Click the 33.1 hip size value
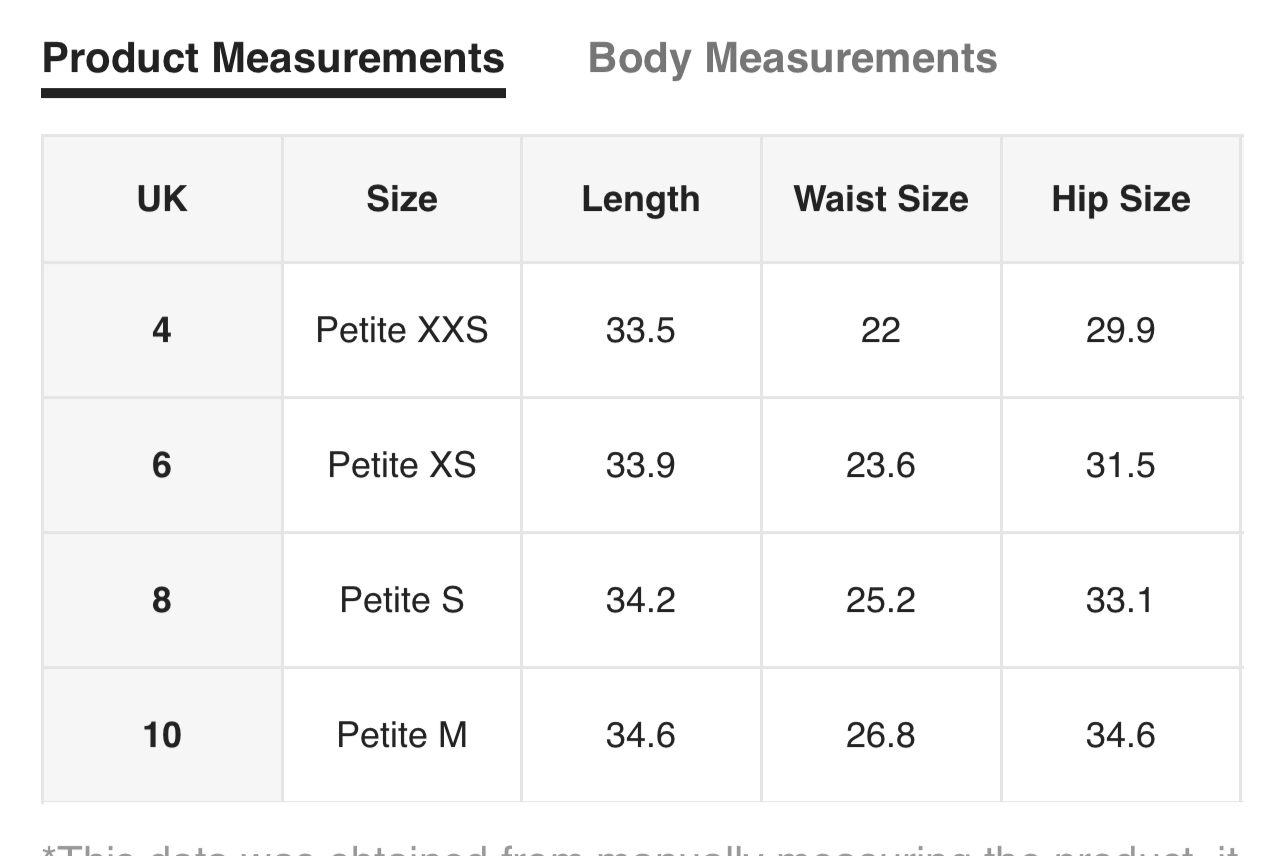This screenshot has height=856, width=1284. pos(1121,600)
